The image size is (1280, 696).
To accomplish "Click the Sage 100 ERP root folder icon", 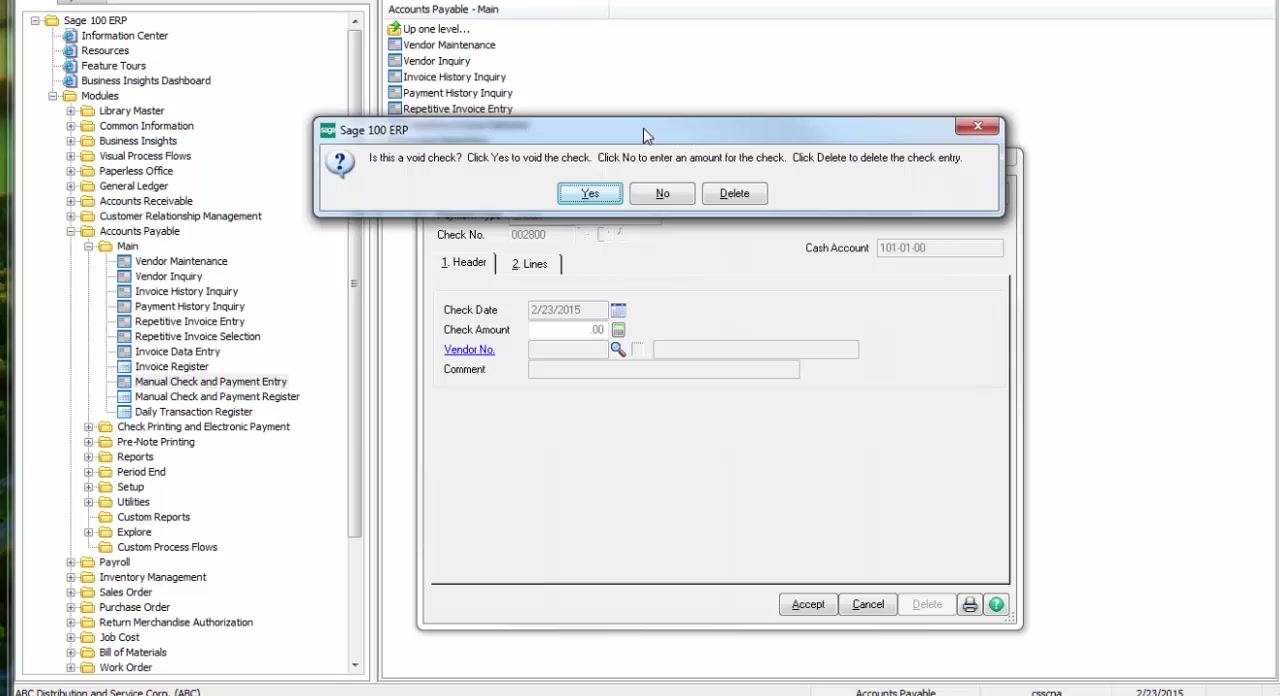I will pyautogui.click(x=52, y=21).
